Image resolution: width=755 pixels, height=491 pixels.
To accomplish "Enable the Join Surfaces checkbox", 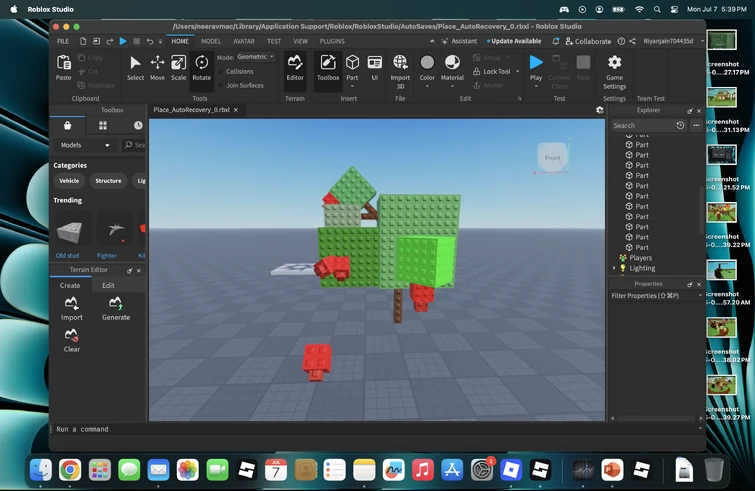I will (x=222, y=85).
